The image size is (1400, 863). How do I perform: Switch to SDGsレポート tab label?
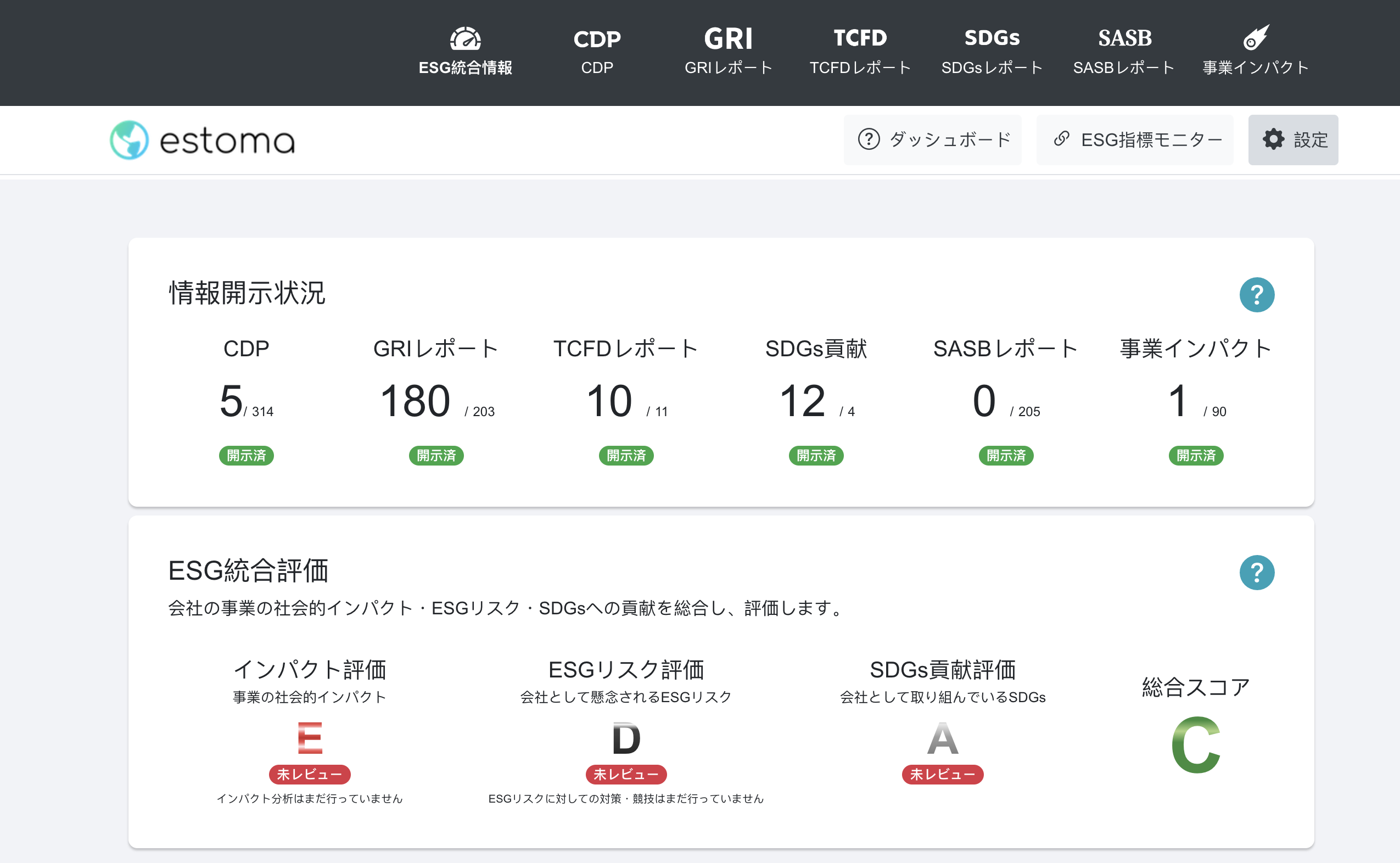pyautogui.click(x=992, y=68)
